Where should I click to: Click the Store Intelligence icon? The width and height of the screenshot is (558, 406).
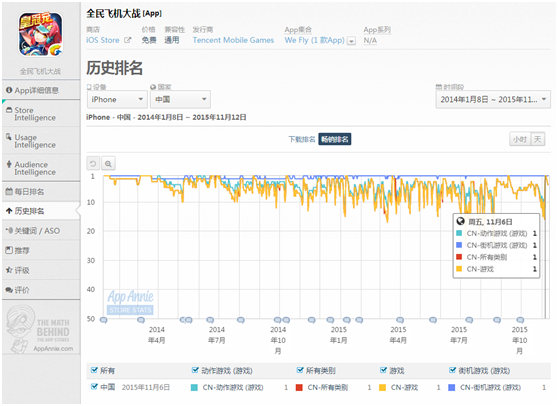point(9,110)
